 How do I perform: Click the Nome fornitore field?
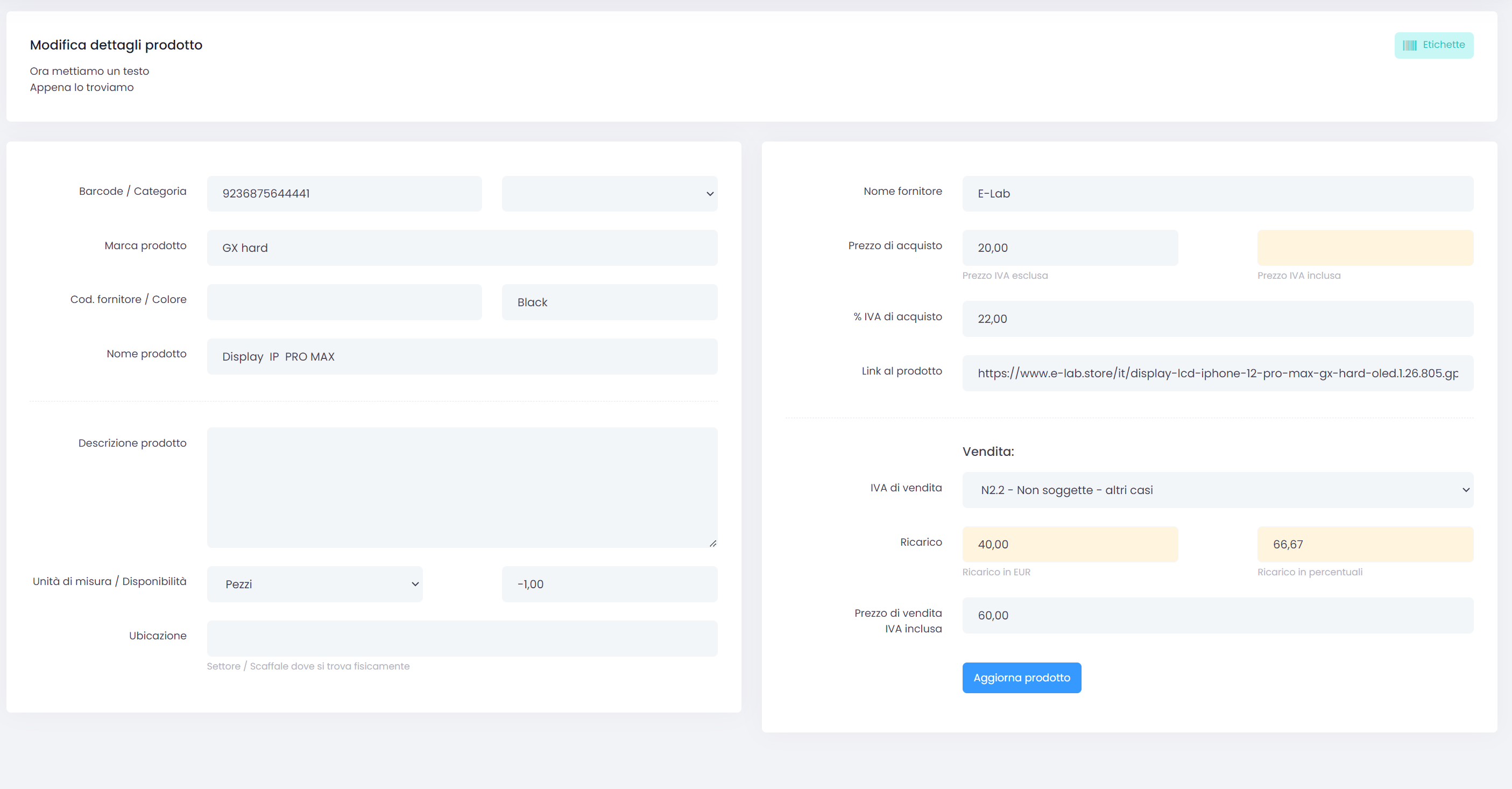pos(1217,194)
